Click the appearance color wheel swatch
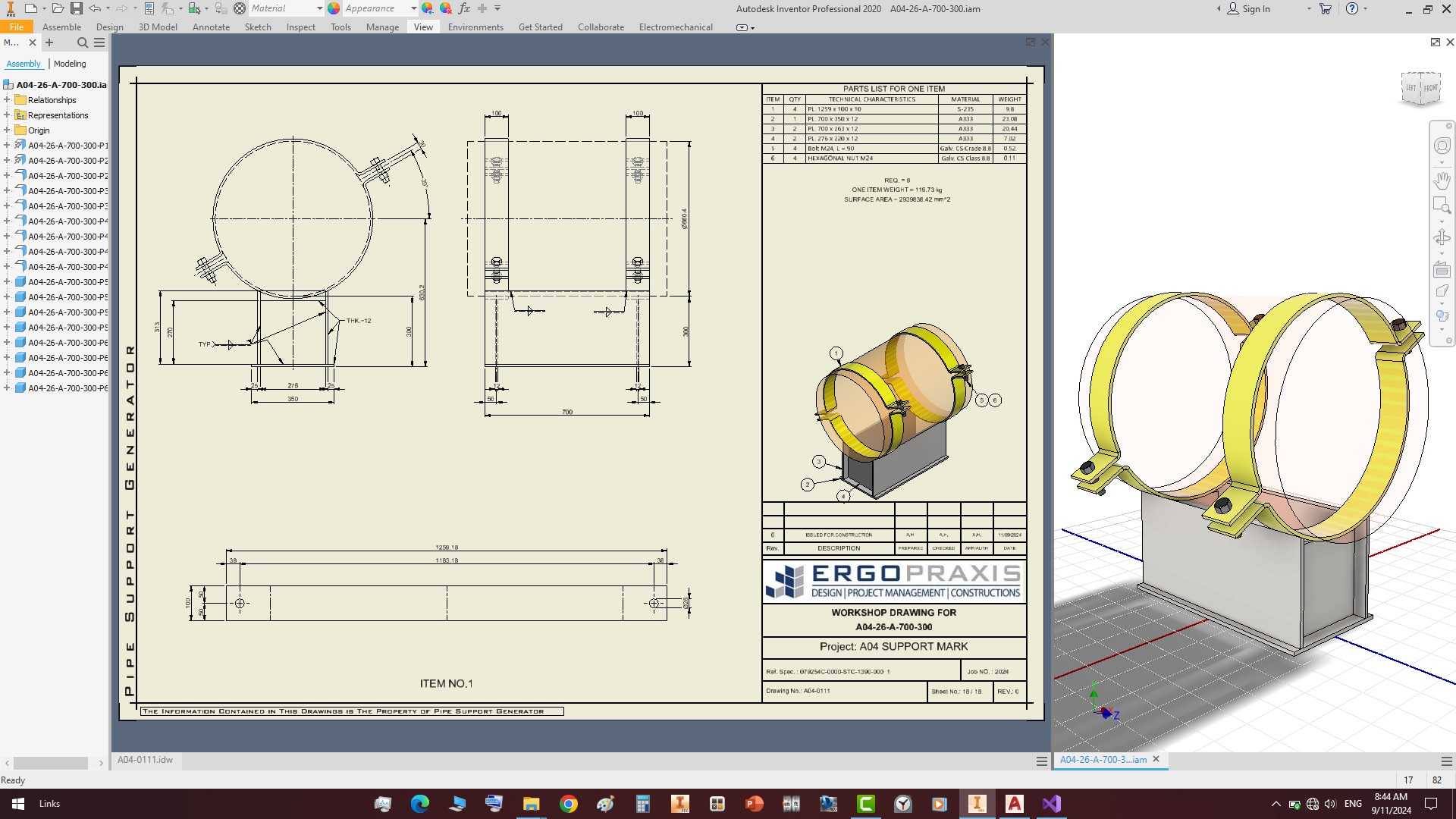 334,8
